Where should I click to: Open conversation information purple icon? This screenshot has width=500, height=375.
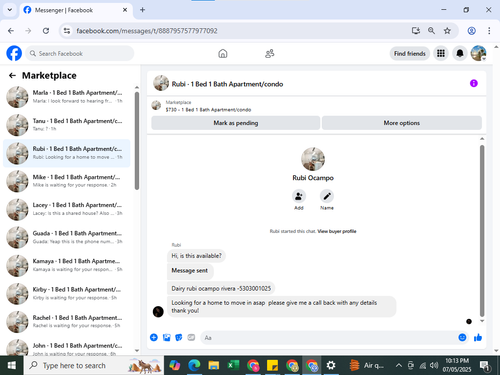[x=474, y=83]
